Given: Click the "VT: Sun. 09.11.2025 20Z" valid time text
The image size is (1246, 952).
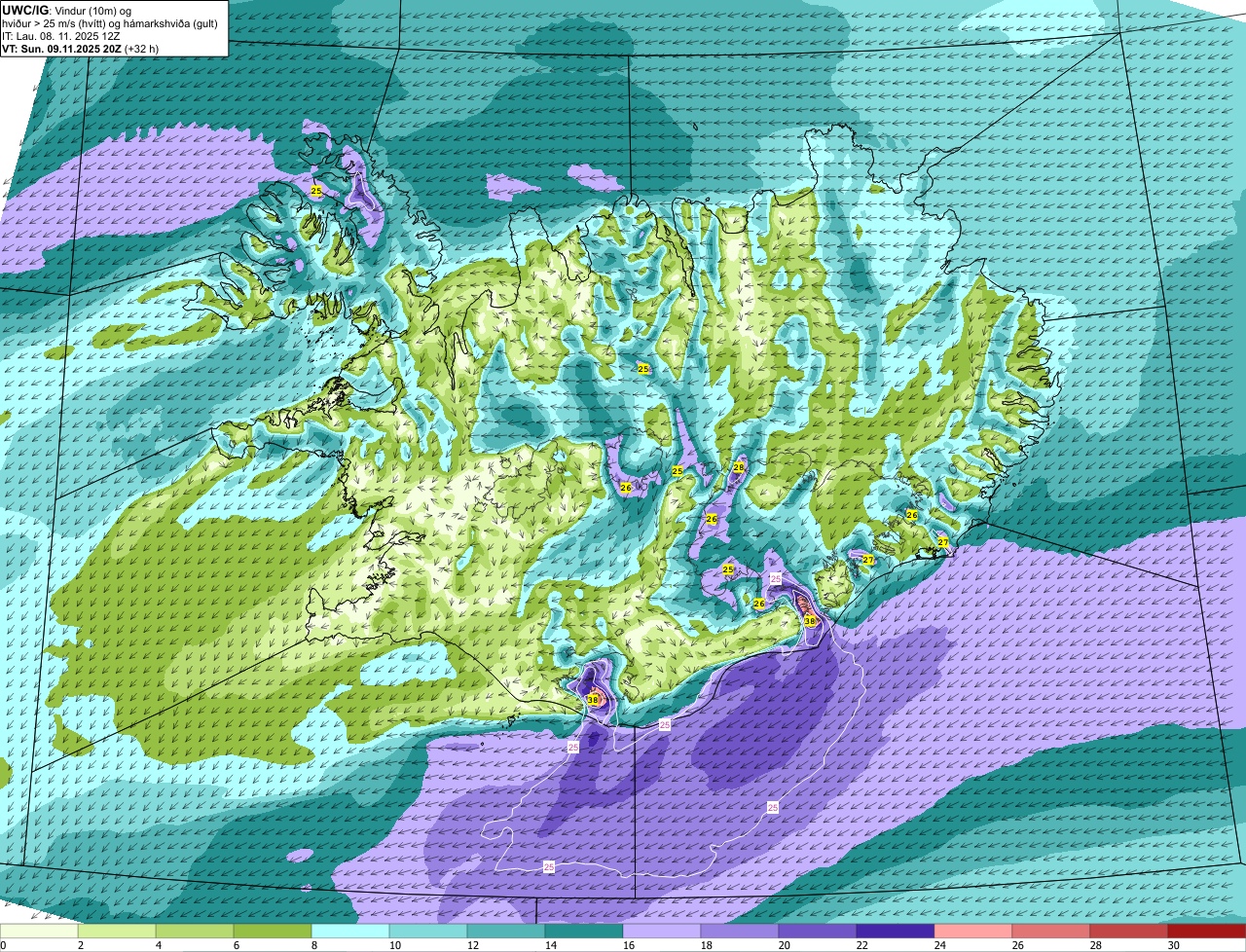Looking at the screenshot, I should [x=61, y=48].
